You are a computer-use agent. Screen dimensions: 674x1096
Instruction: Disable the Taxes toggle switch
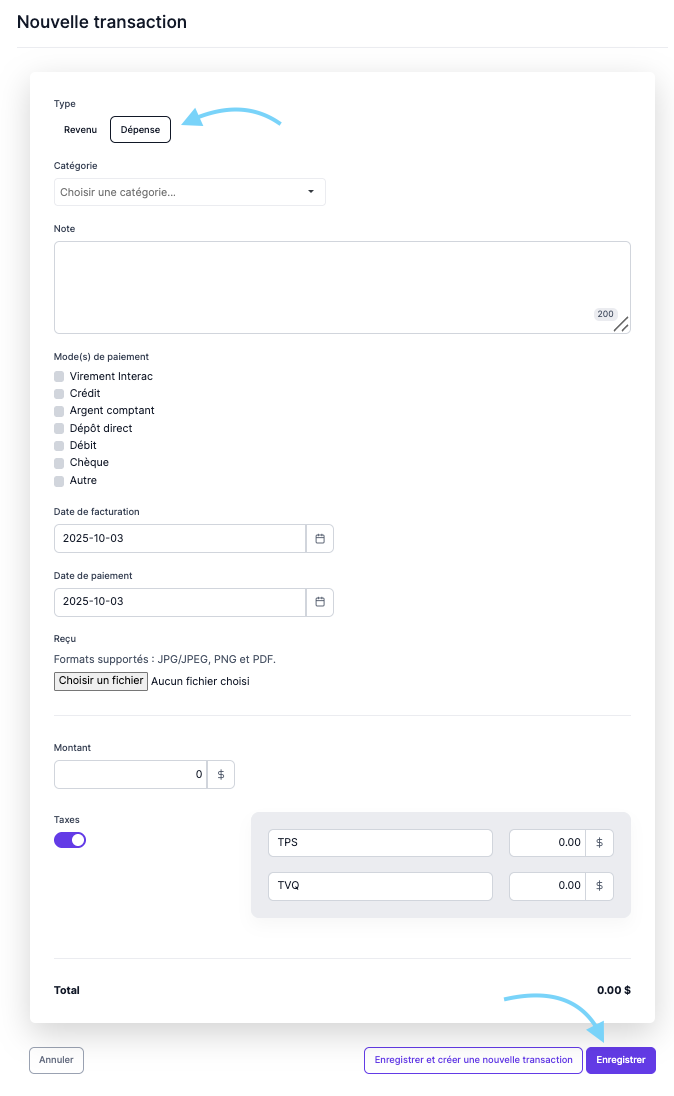70,840
